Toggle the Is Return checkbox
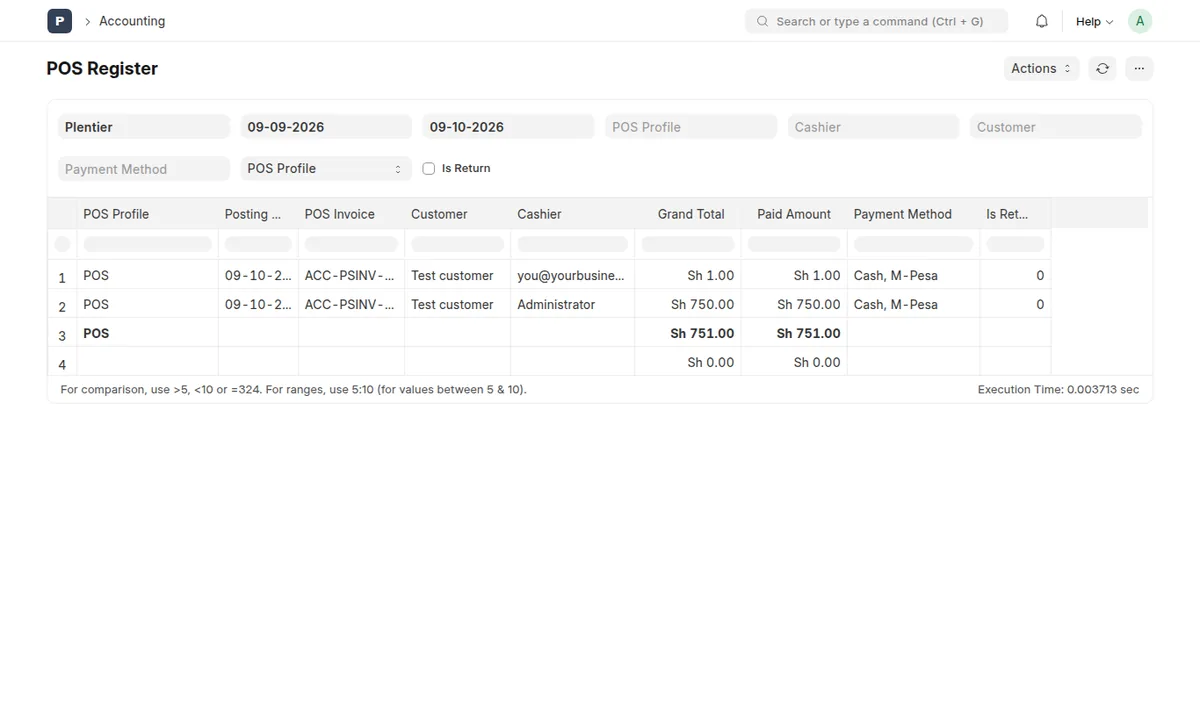This screenshot has height=720, width=1200. coord(429,169)
